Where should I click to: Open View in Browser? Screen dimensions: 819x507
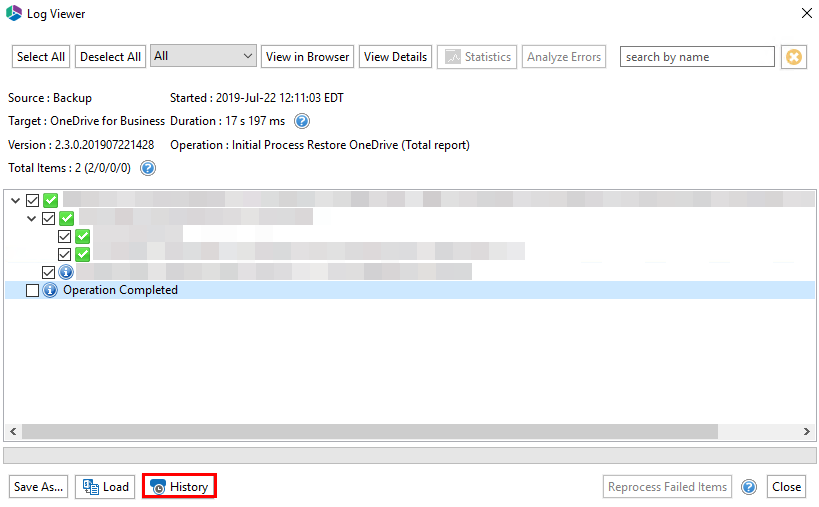pyautogui.click(x=307, y=56)
